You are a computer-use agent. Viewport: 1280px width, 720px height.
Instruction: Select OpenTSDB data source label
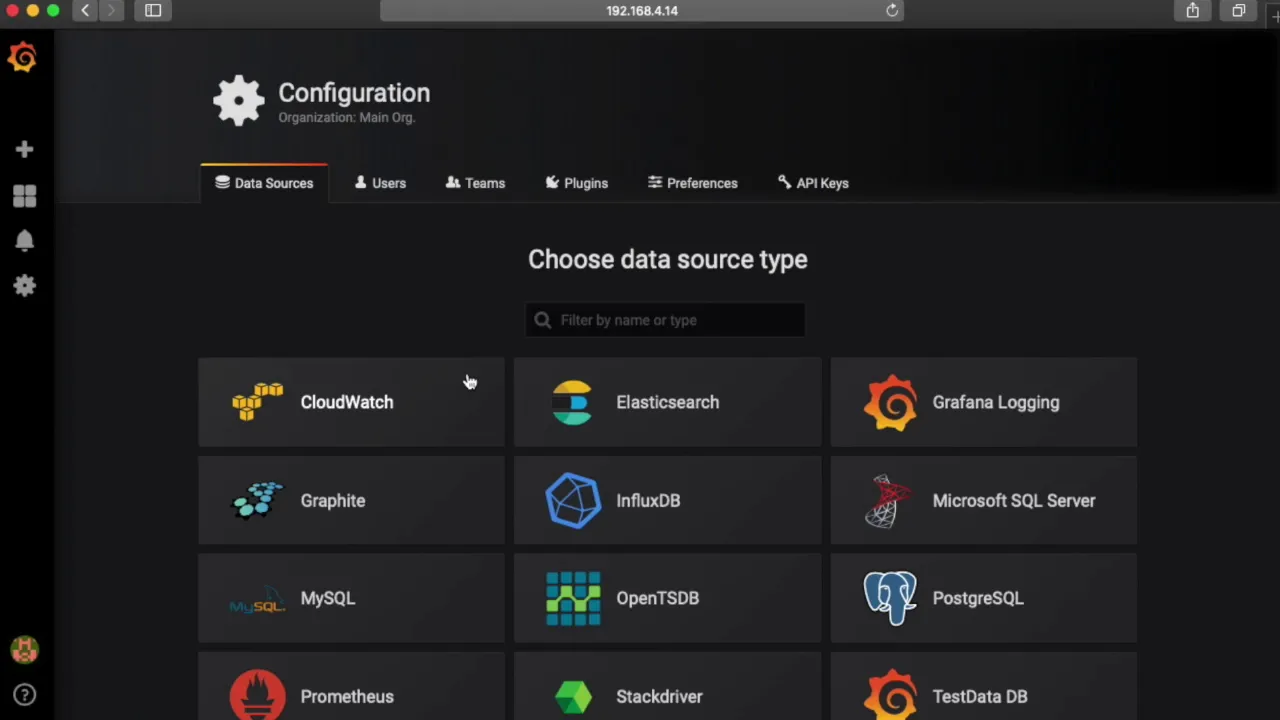click(657, 598)
